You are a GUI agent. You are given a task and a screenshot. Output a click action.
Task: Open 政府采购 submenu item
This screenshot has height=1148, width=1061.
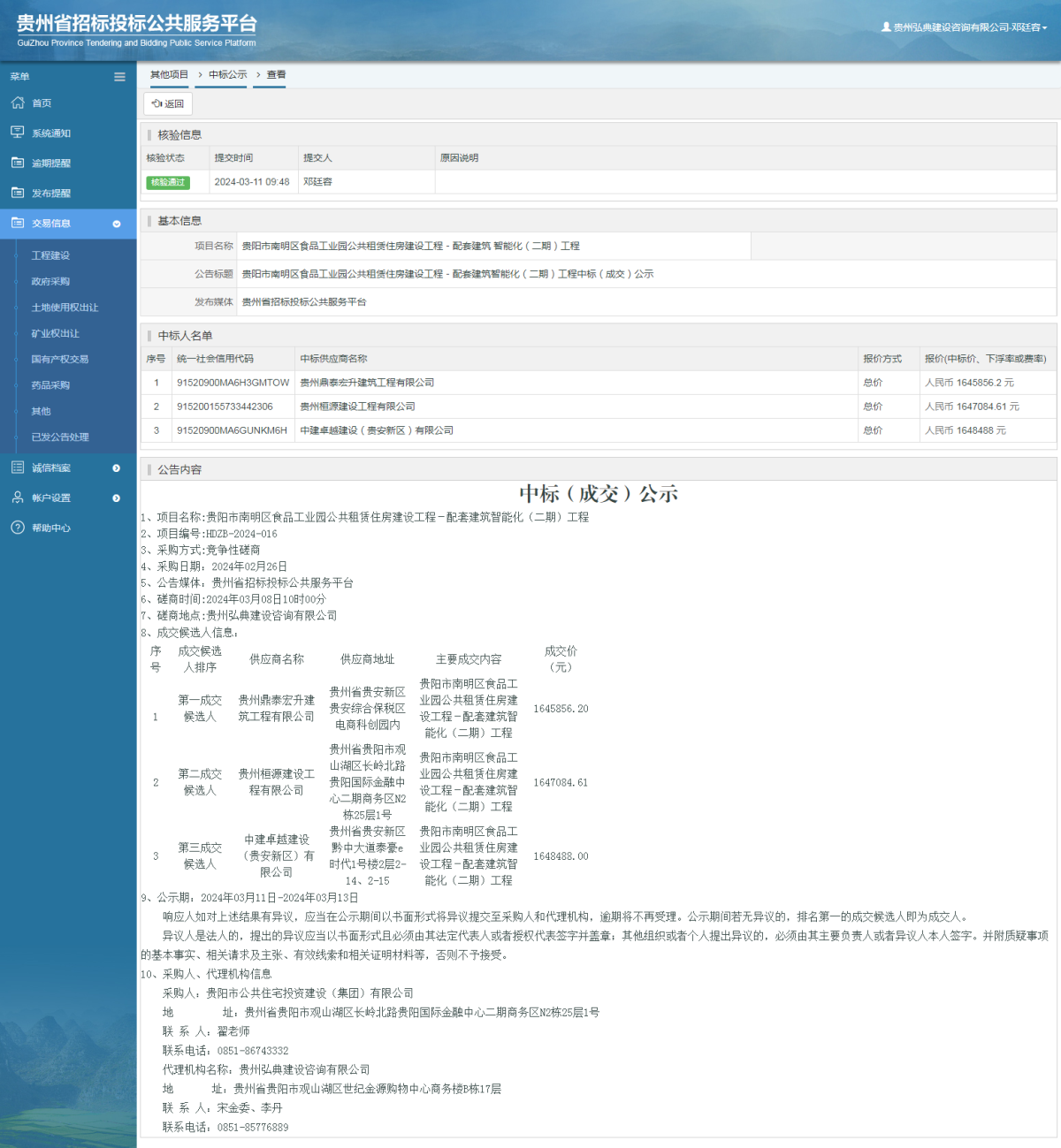tap(50, 282)
